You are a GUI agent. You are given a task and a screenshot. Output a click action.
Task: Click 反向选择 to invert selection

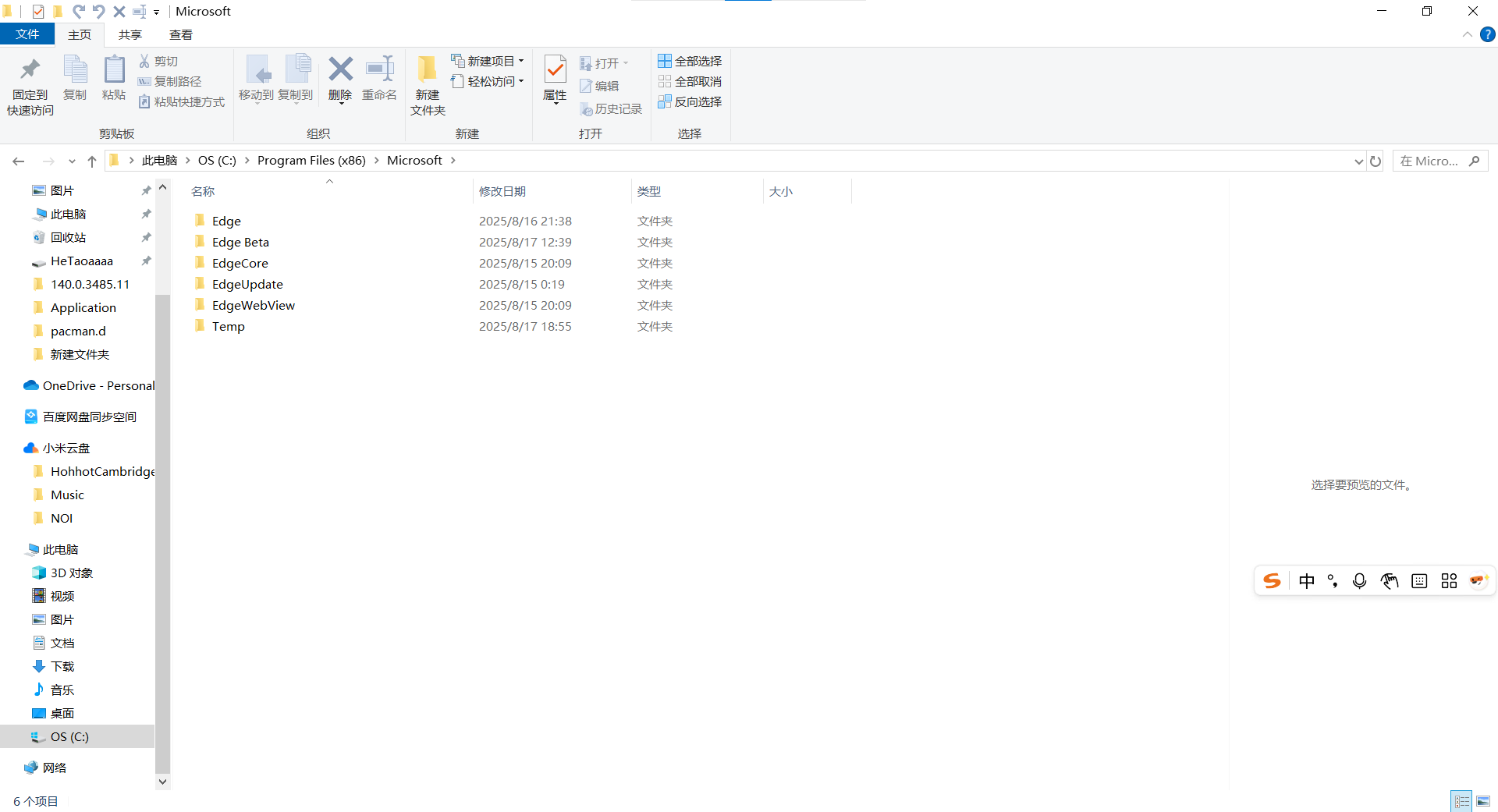[690, 101]
